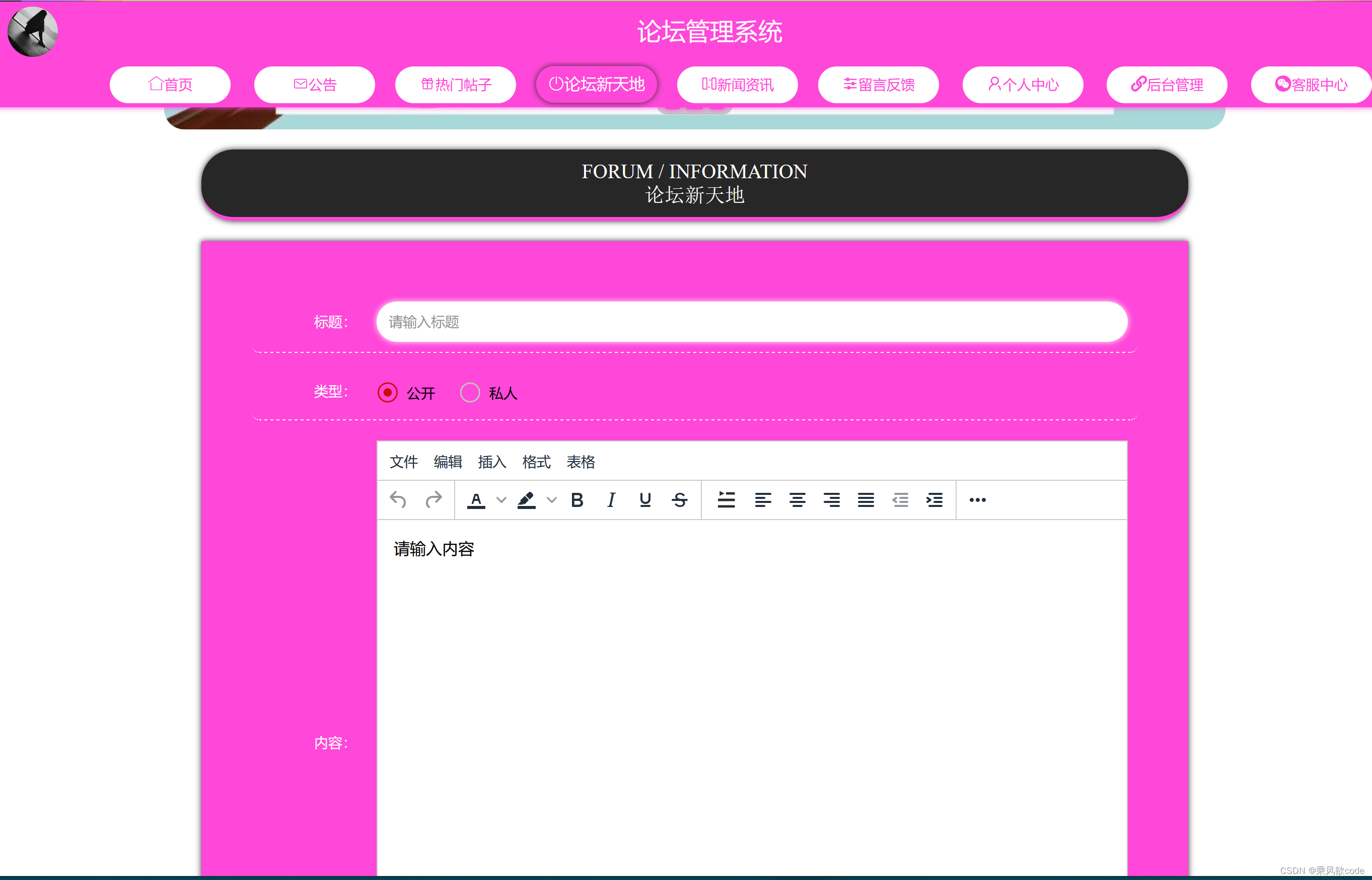This screenshot has width=1372, height=880.
Task: Open 个人中心 from the navigation bar
Action: [x=1022, y=84]
